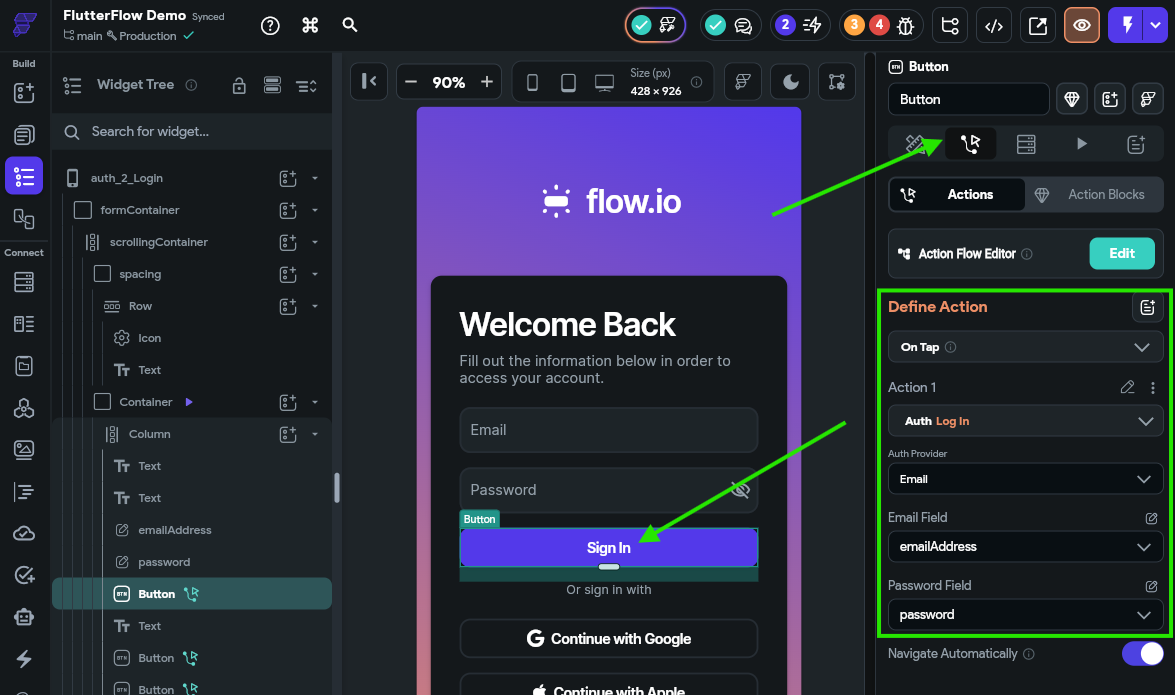Image resolution: width=1175 pixels, height=695 pixels.
Task: Toggle dark mode moon icon
Action: point(790,82)
